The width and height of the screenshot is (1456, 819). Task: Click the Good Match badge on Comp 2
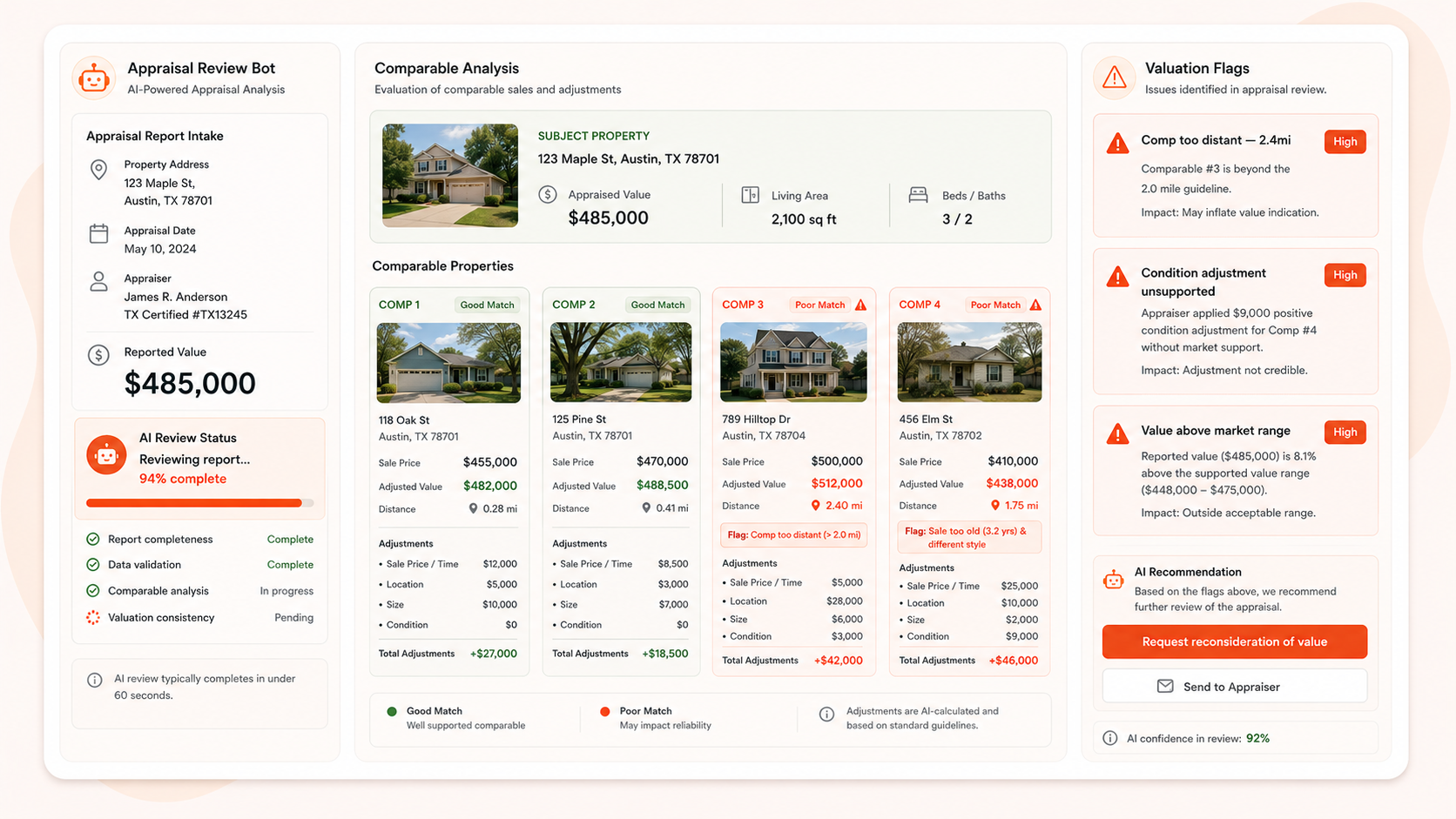tap(657, 305)
